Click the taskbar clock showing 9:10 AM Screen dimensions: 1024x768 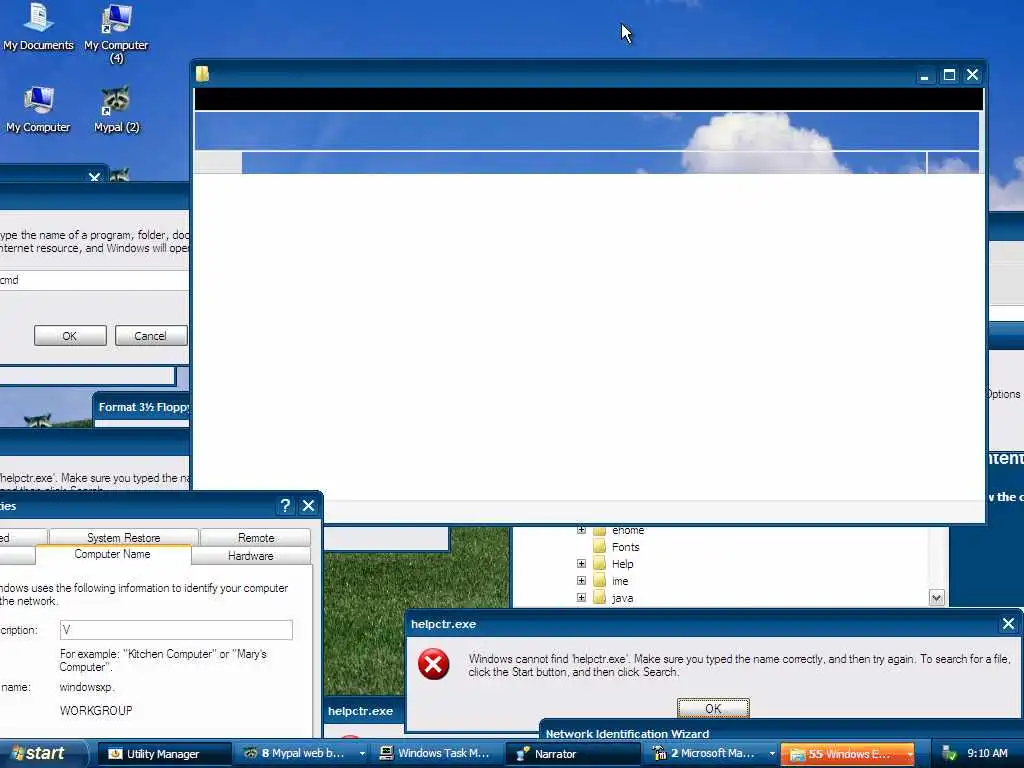click(x=987, y=754)
